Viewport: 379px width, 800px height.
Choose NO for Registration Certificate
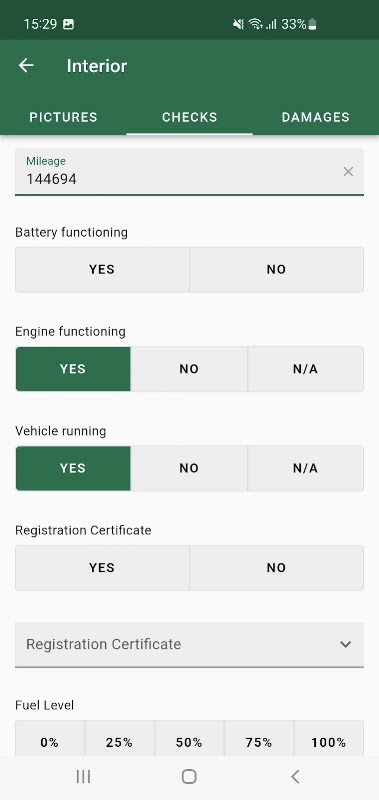point(276,568)
